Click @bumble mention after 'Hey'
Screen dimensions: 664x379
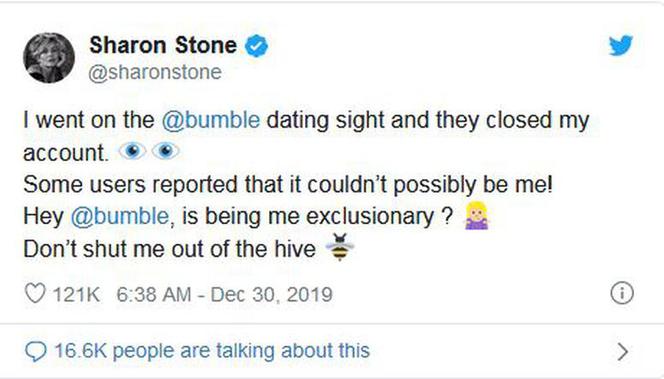point(120,216)
